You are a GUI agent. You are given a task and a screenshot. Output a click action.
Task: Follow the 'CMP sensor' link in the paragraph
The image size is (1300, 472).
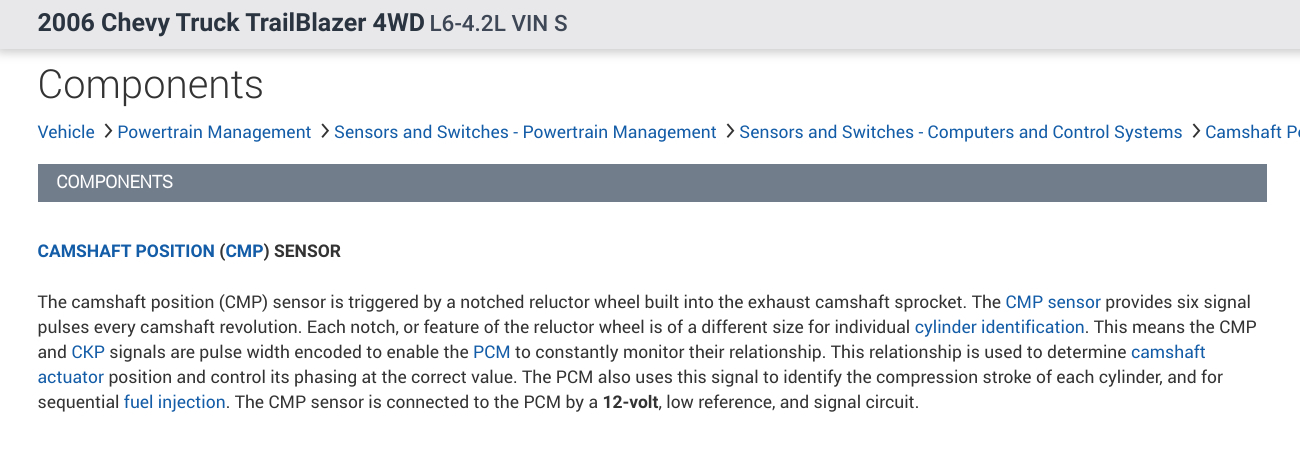click(1052, 302)
